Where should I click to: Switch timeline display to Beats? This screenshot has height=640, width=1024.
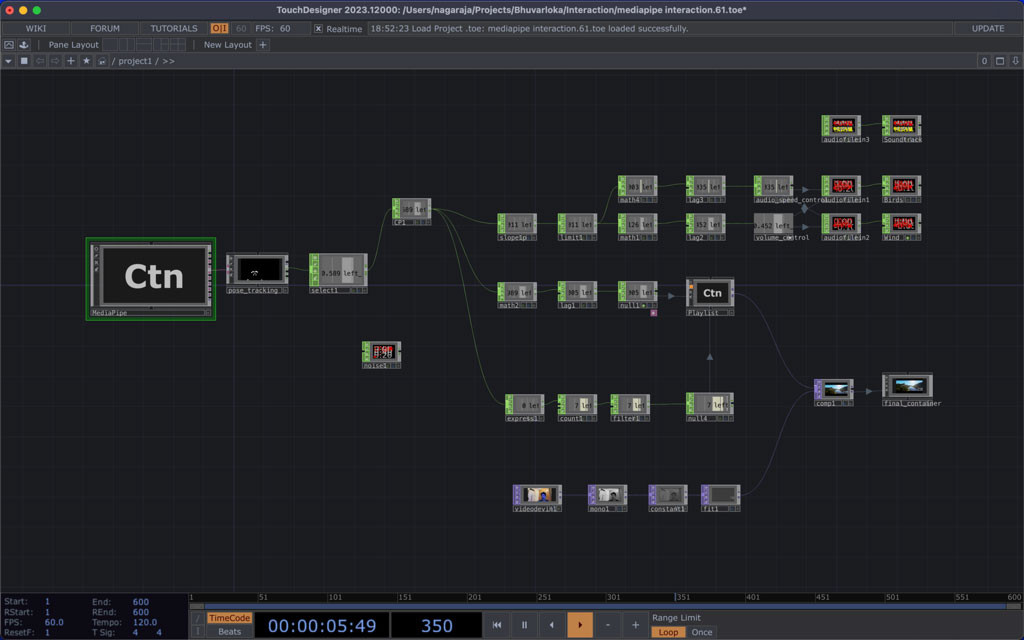tap(229, 632)
